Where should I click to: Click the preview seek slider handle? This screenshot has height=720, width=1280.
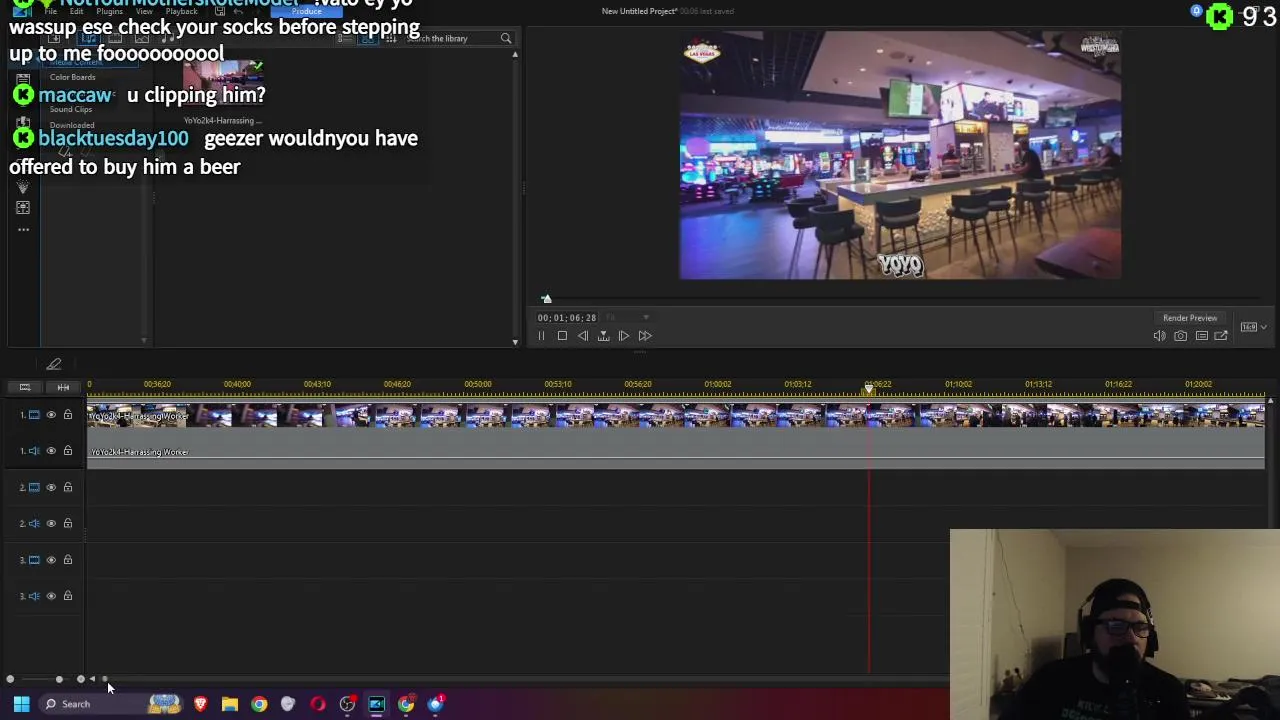point(546,299)
